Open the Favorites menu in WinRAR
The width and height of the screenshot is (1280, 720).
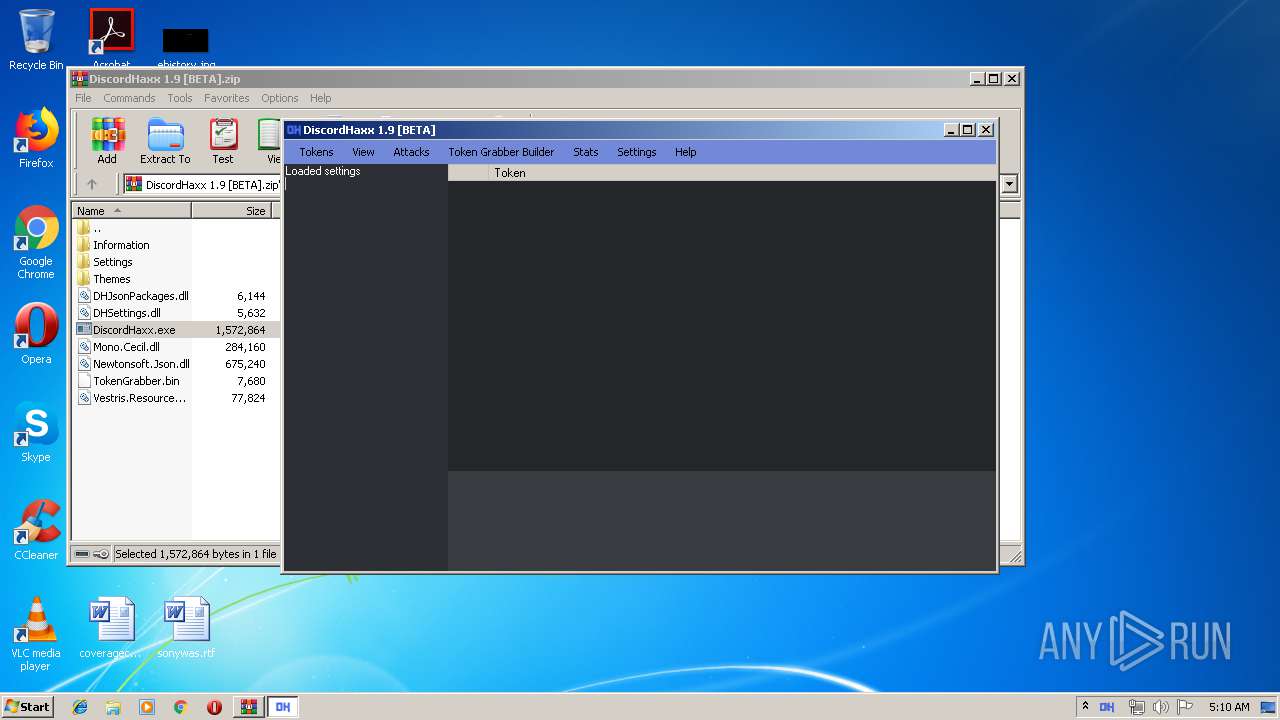point(227,98)
